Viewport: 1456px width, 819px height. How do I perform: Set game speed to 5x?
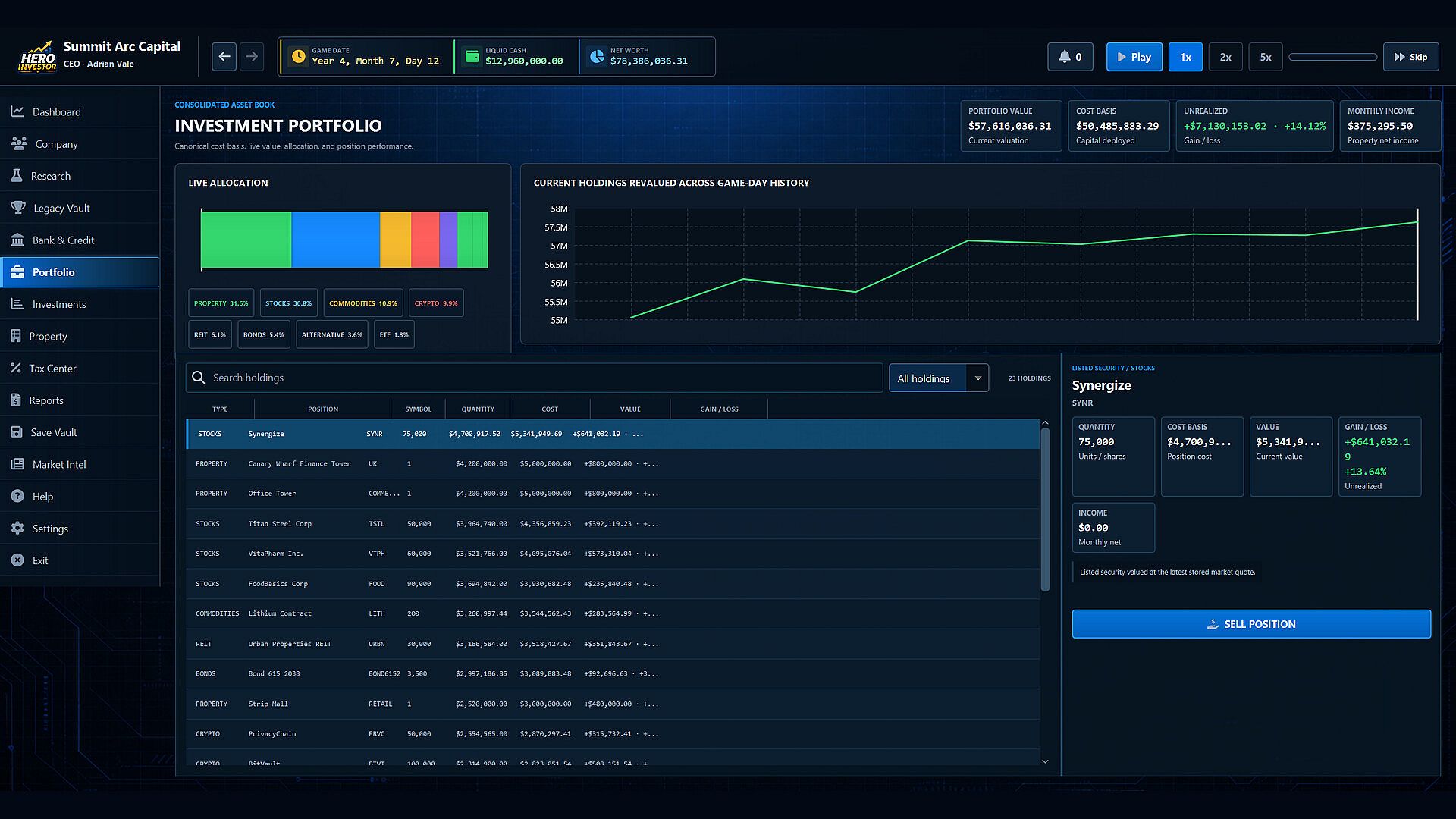click(x=1266, y=57)
